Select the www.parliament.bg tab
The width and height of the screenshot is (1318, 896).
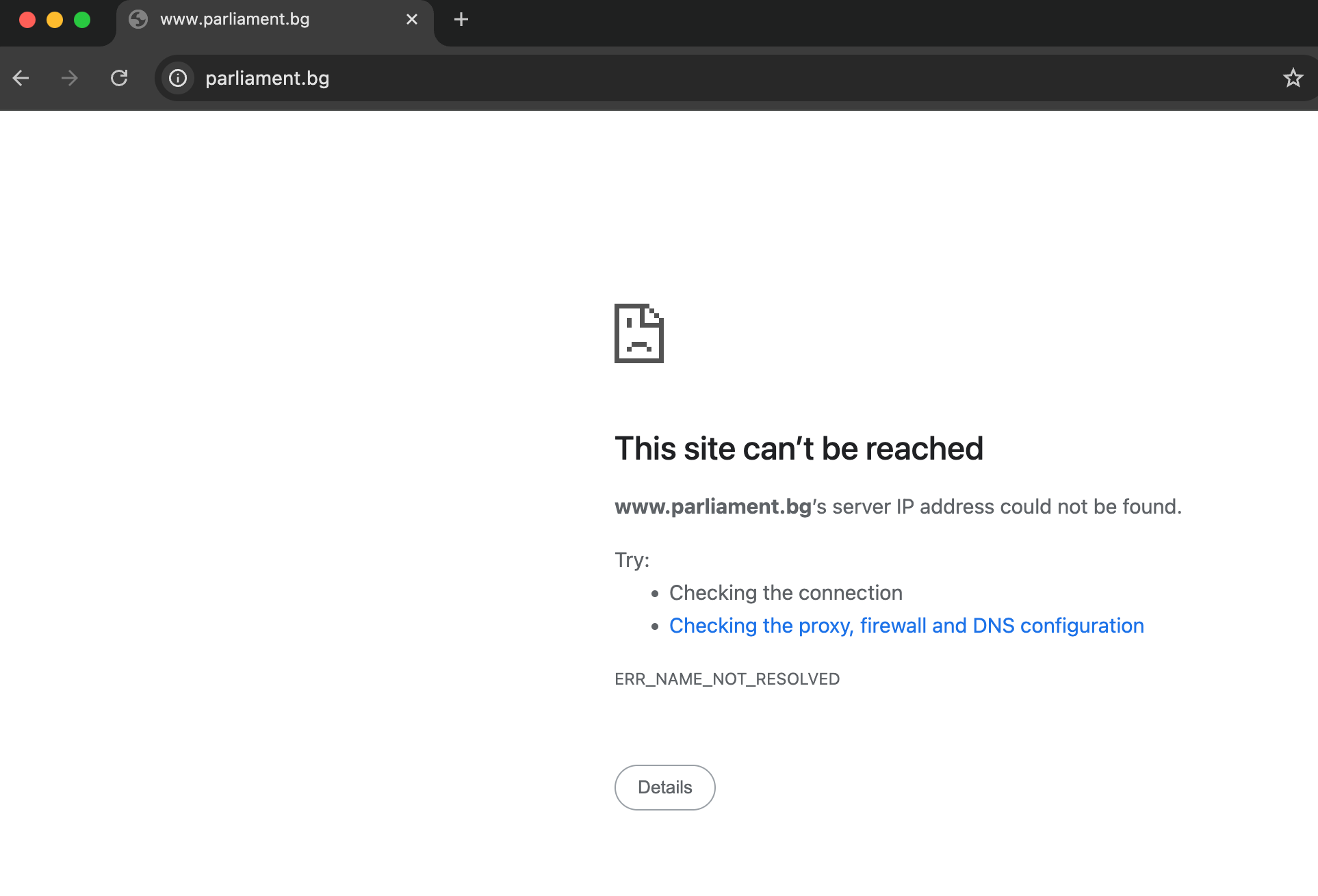click(275, 21)
